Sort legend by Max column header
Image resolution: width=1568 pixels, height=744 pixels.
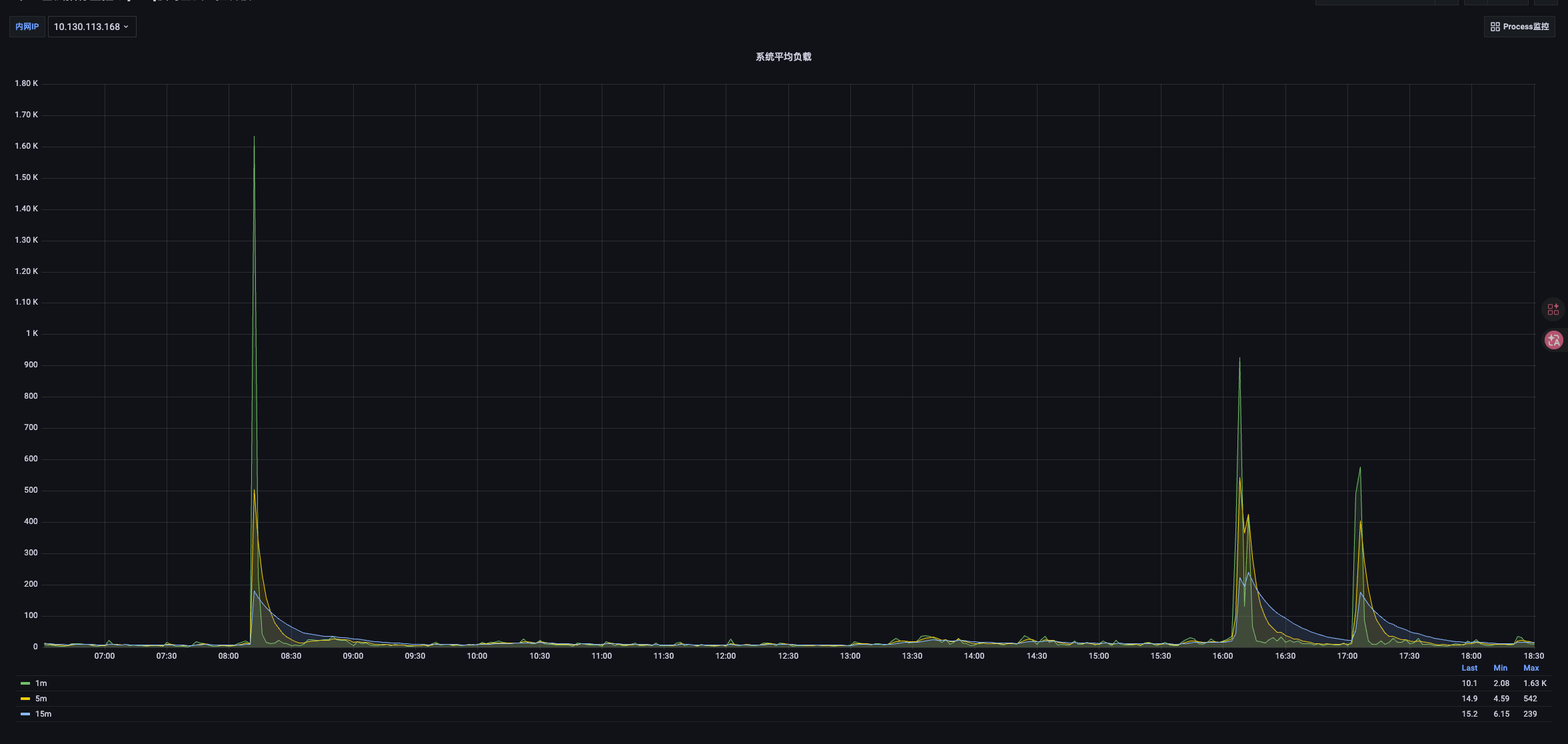coord(1531,668)
